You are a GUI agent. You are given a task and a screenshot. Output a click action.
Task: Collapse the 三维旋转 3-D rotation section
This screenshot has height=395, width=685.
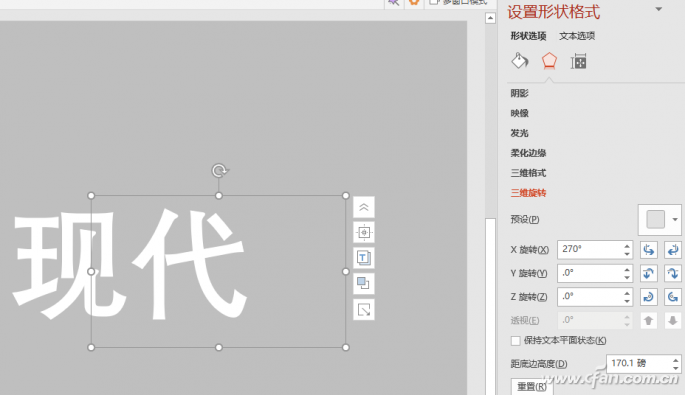point(529,193)
